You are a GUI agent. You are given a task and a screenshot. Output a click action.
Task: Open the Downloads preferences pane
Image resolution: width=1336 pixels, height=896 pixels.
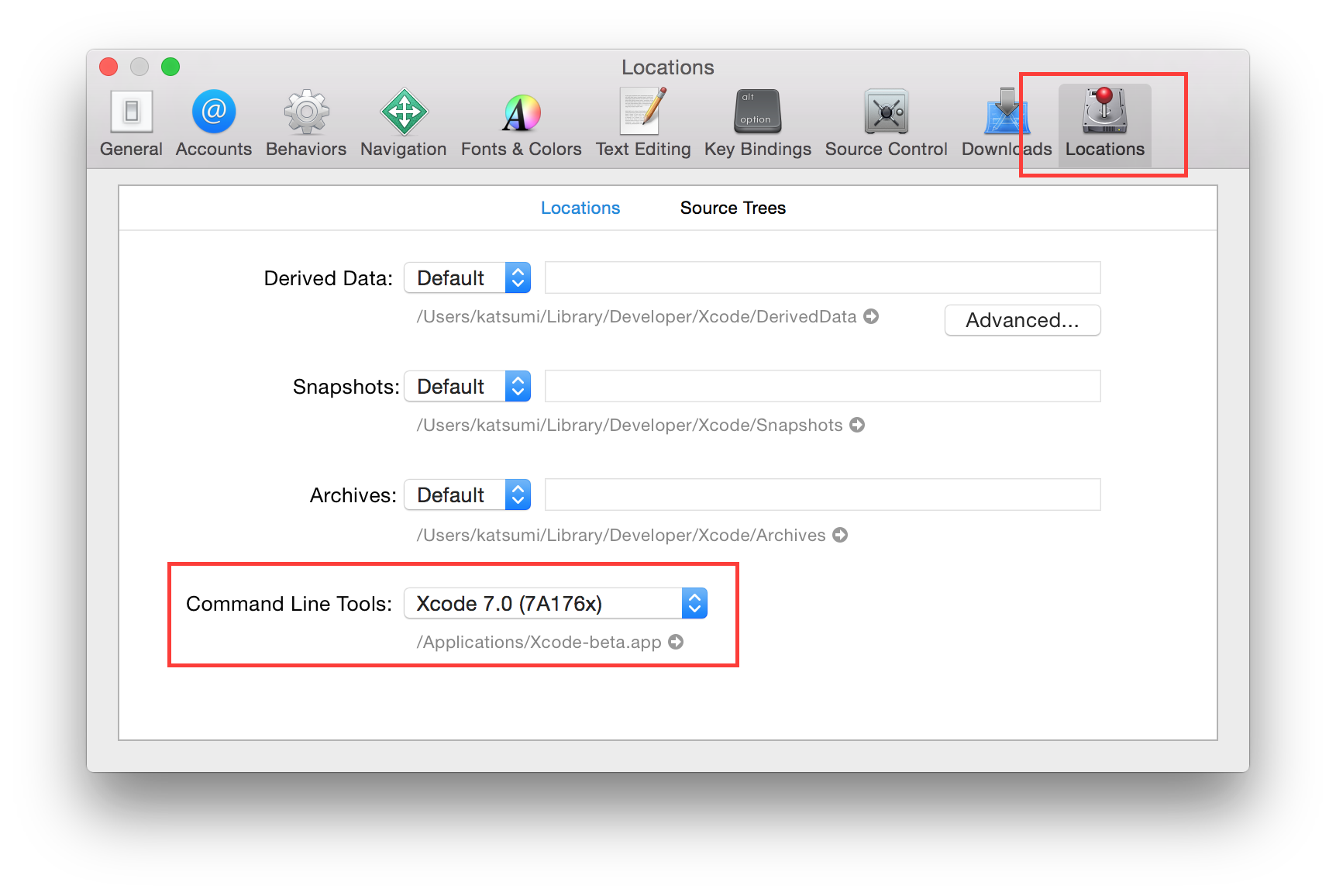coord(1007,124)
